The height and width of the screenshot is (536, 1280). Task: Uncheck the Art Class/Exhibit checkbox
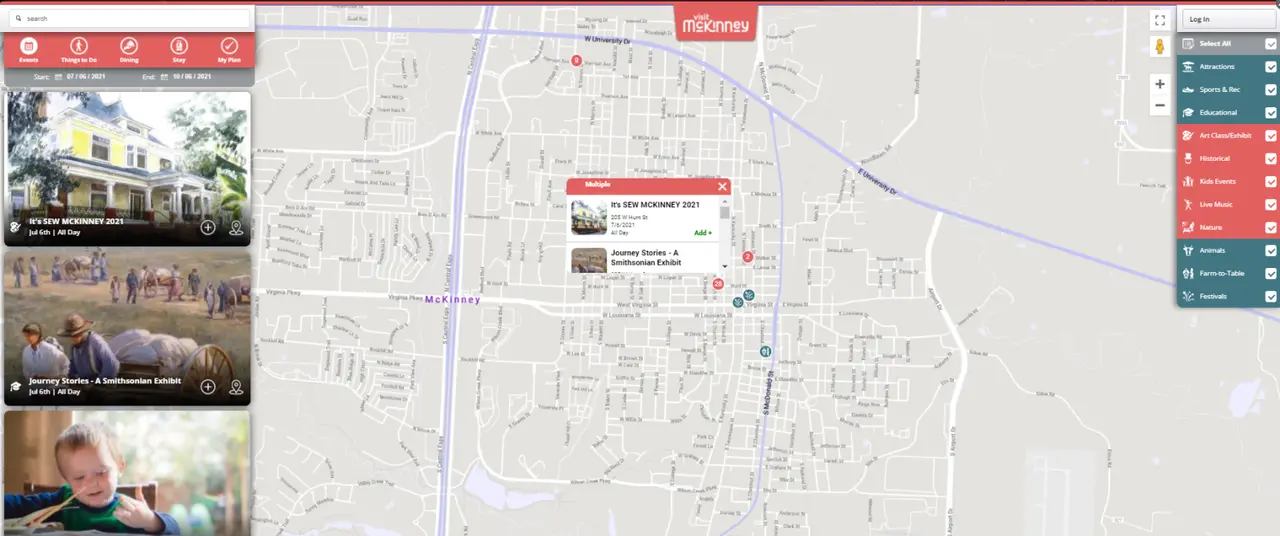click(x=1271, y=135)
